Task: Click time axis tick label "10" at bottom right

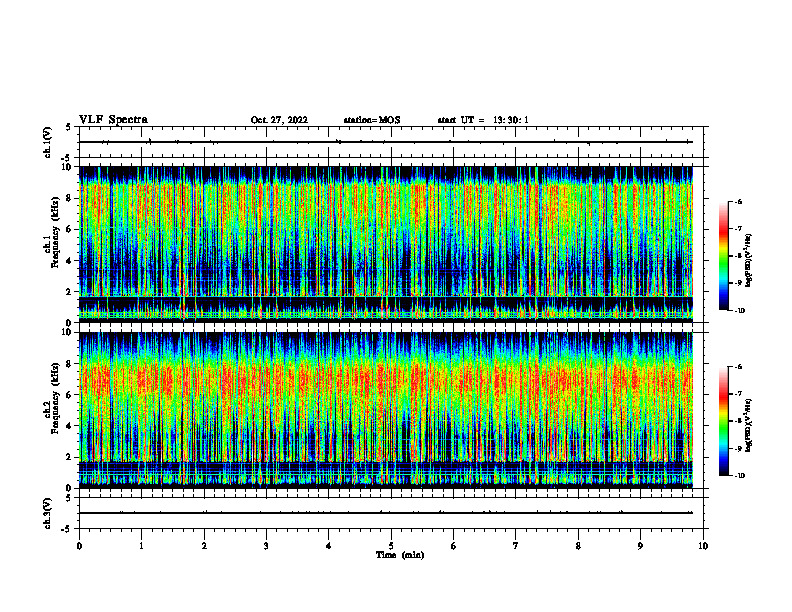Action: 703,546
